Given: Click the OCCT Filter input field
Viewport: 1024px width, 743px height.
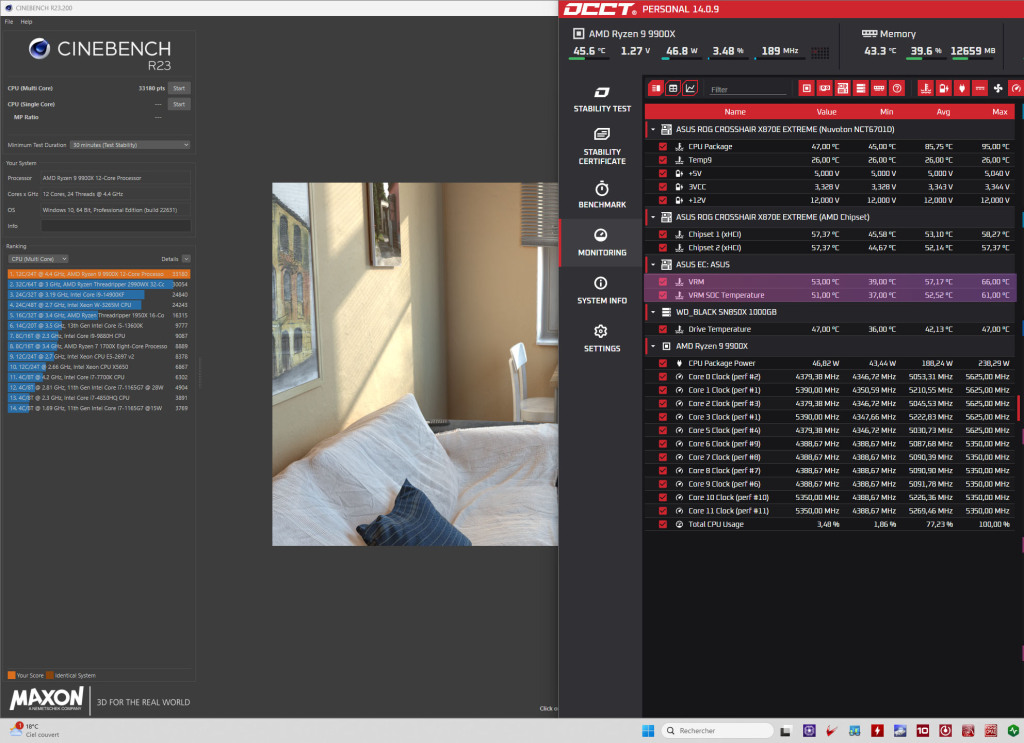Looking at the screenshot, I should [x=748, y=89].
